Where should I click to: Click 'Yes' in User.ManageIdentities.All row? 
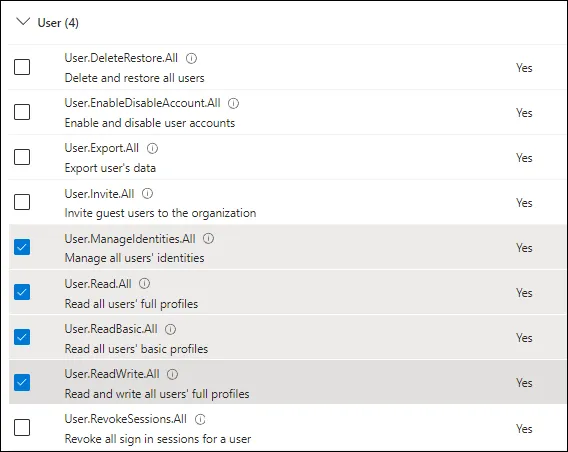(x=524, y=248)
